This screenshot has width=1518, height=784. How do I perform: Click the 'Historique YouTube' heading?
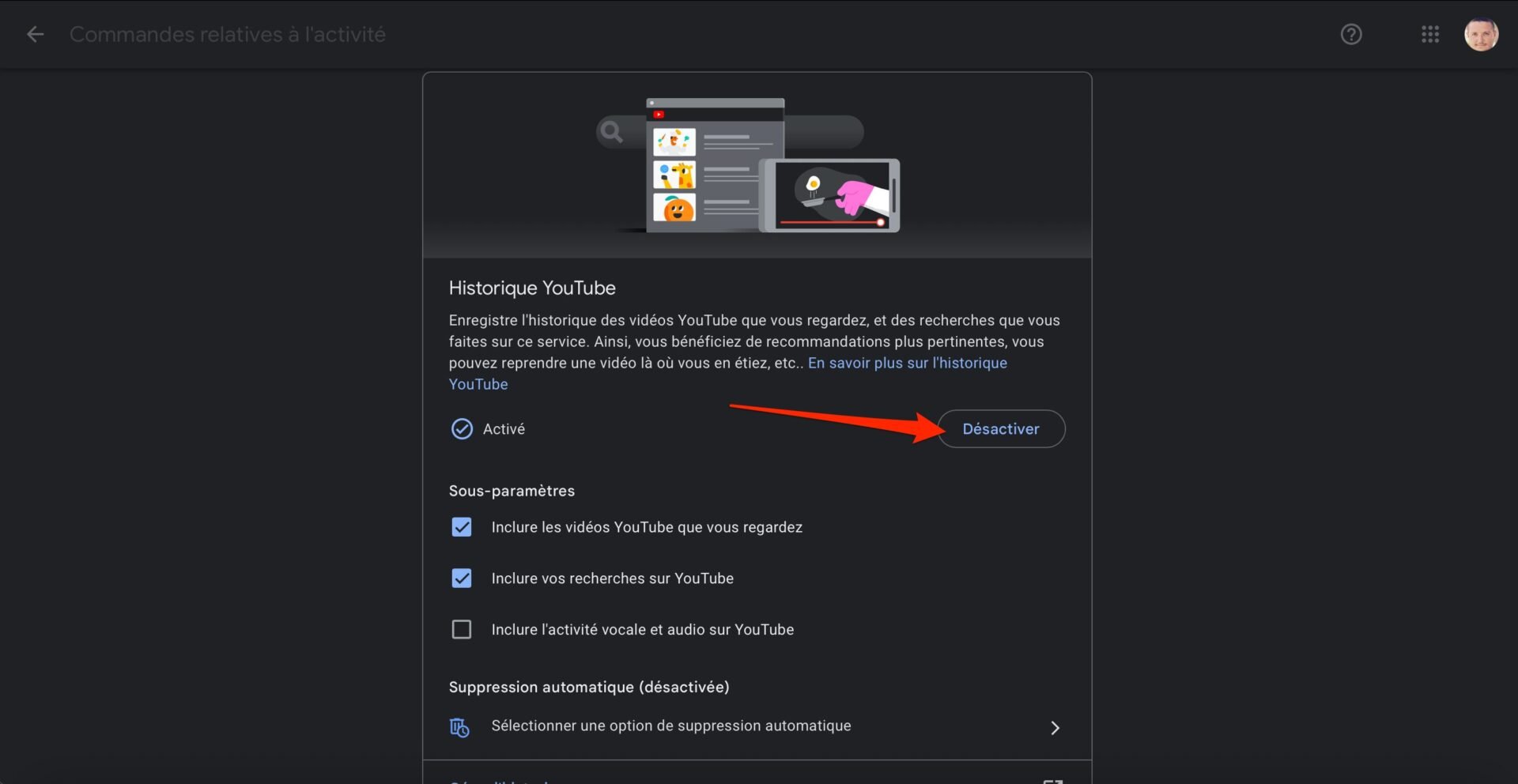click(x=532, y=288)
